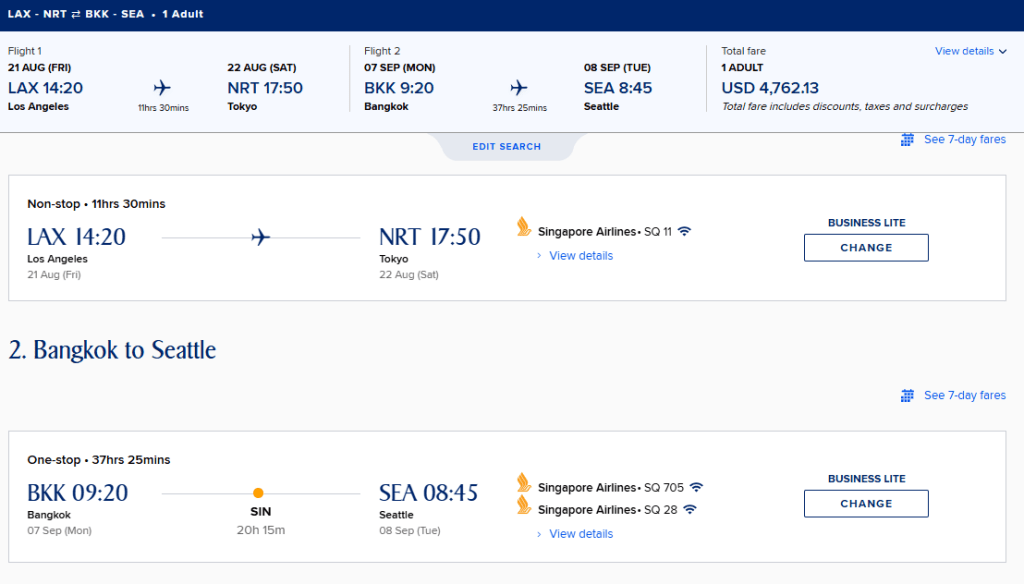Click the USD 4,762.13 total fare amount
Screen dimensions: 1024x584
[x=770, y=88]
